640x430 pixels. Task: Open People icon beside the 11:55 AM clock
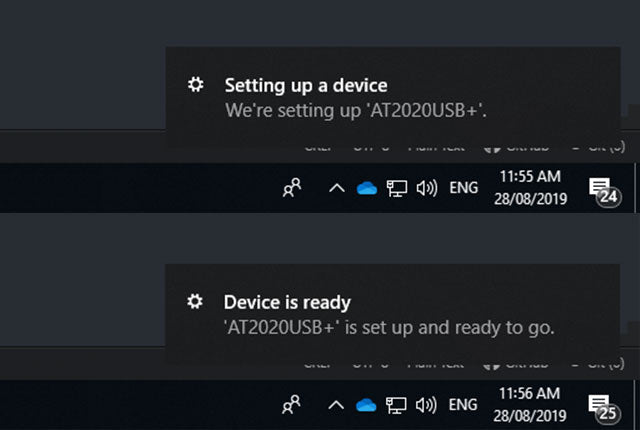click(x=292, y=188)
